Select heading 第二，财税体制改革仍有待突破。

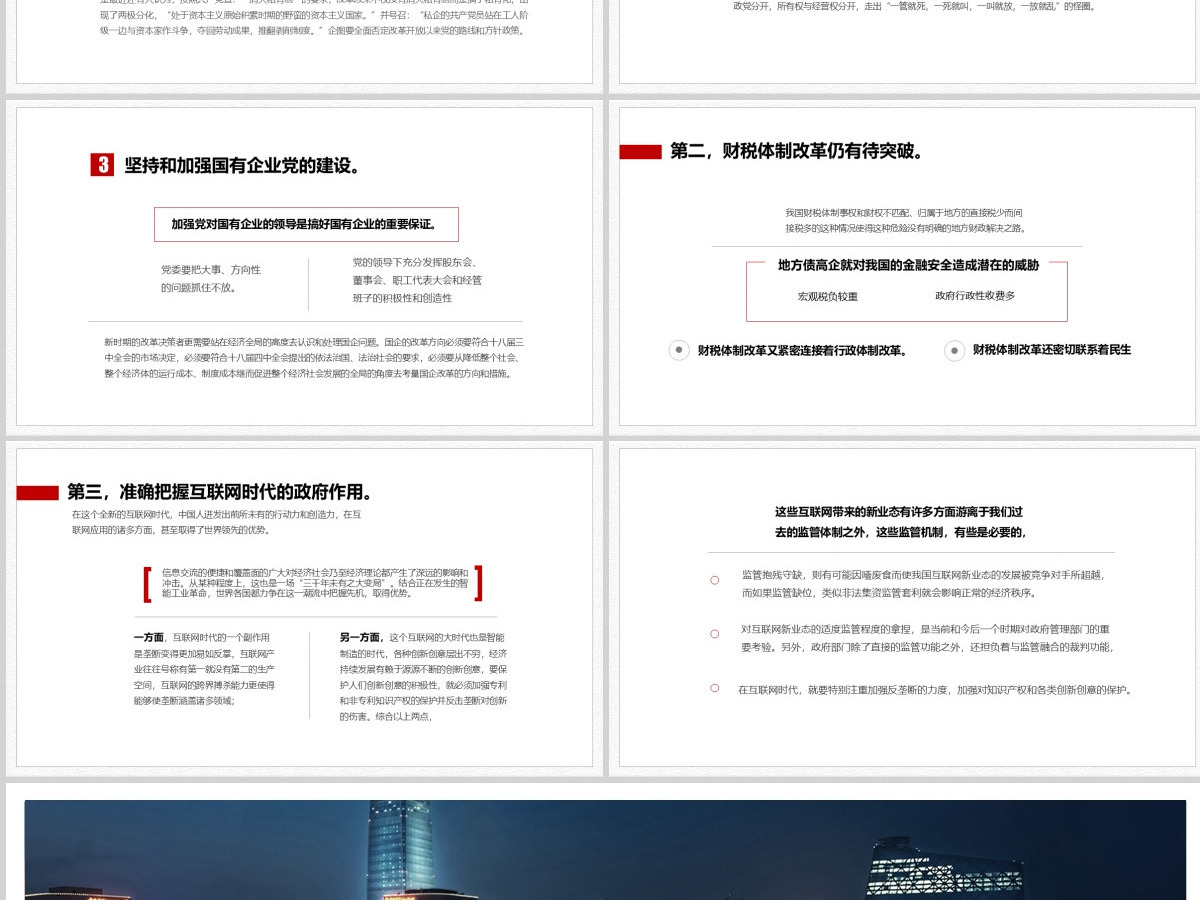coord(797,152)
